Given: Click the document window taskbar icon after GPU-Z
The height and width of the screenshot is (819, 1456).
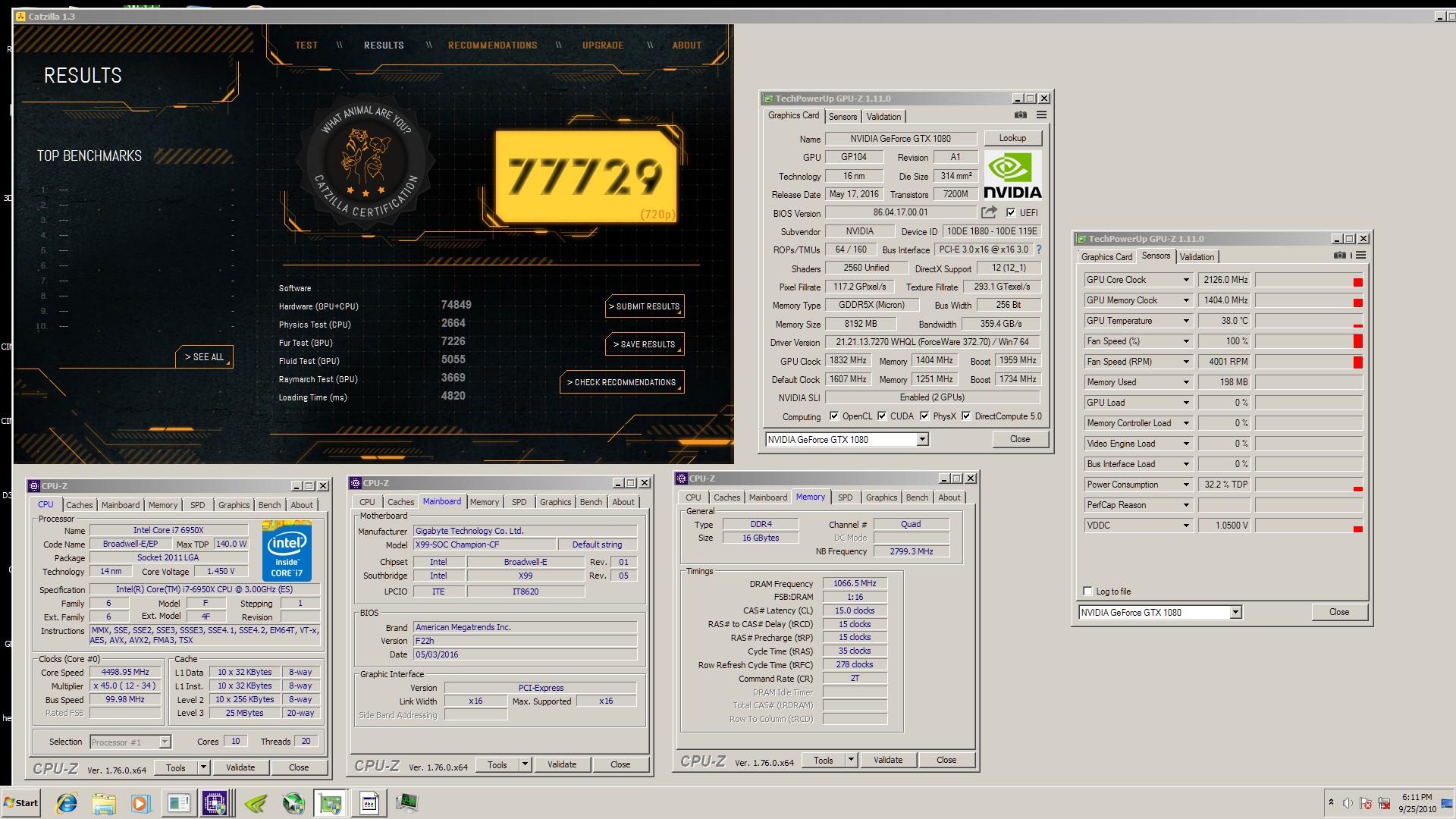Looking at the screenshot, I should point(369,803).
